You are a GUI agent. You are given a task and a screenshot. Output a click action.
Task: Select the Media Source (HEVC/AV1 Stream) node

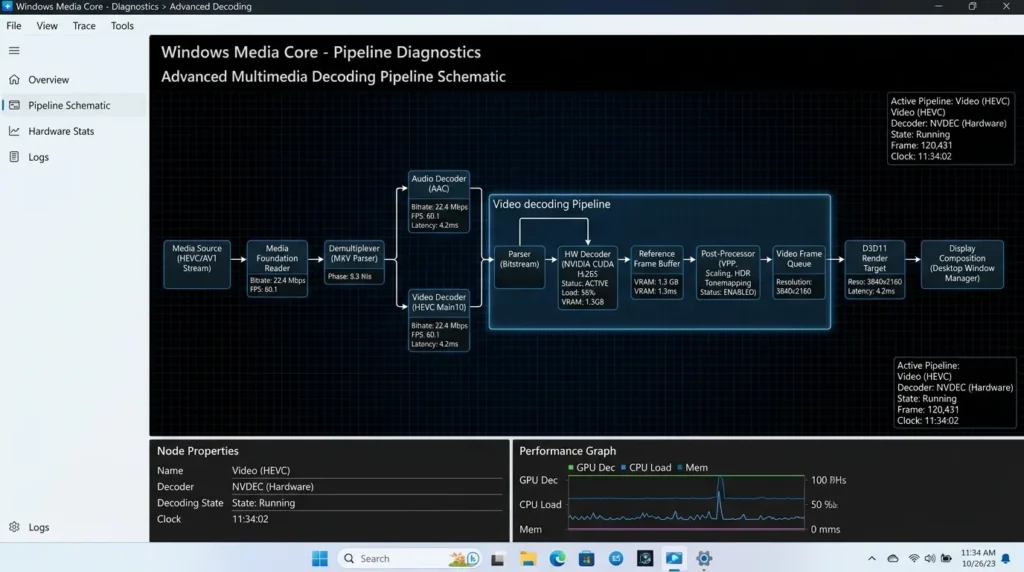pos(197,264)
